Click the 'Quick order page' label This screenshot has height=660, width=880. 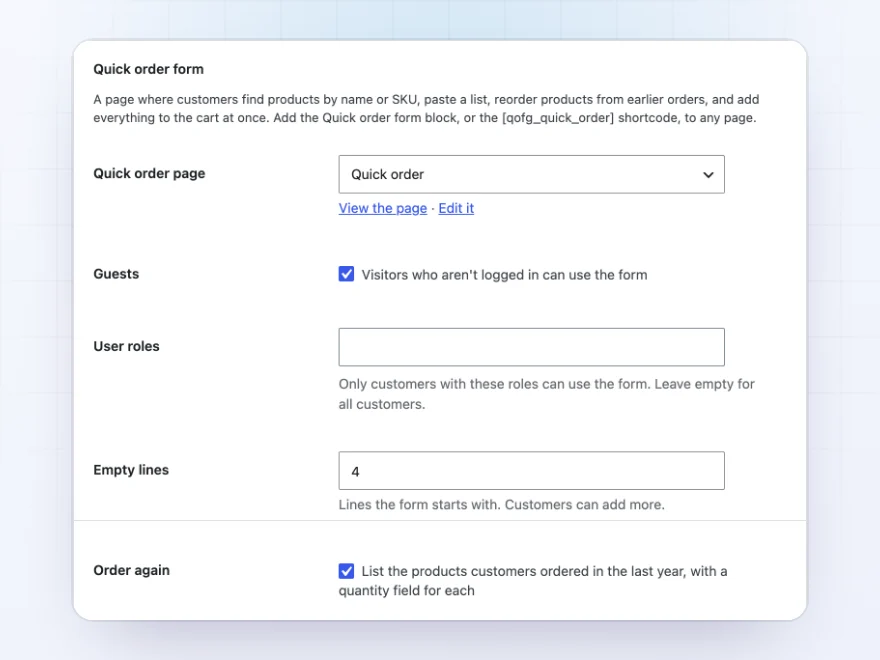click(x=149, y=173)
